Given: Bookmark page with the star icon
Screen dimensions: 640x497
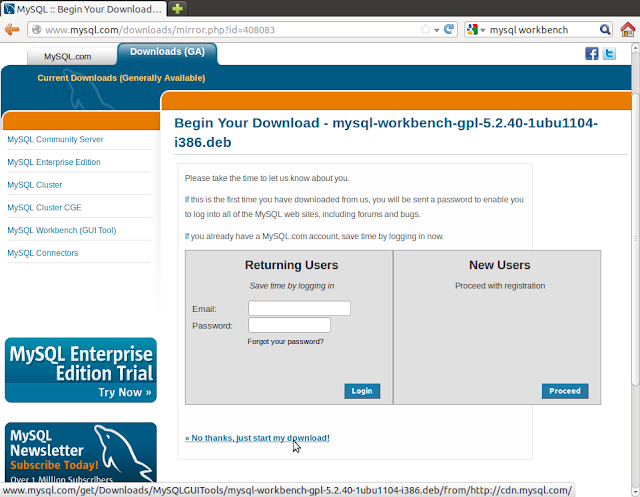Looking at the screenshot, I should click(x=425, y=29).
